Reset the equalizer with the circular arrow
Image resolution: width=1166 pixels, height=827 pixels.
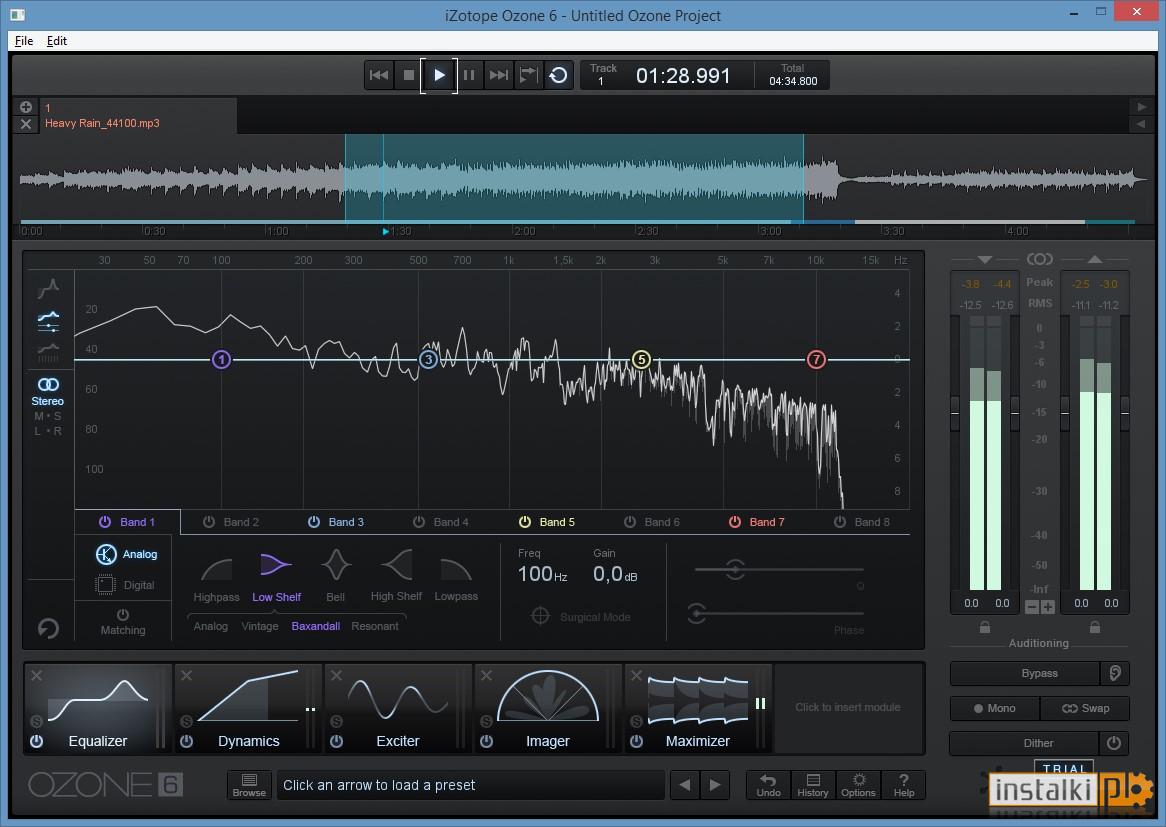click(x=48, y=628)
